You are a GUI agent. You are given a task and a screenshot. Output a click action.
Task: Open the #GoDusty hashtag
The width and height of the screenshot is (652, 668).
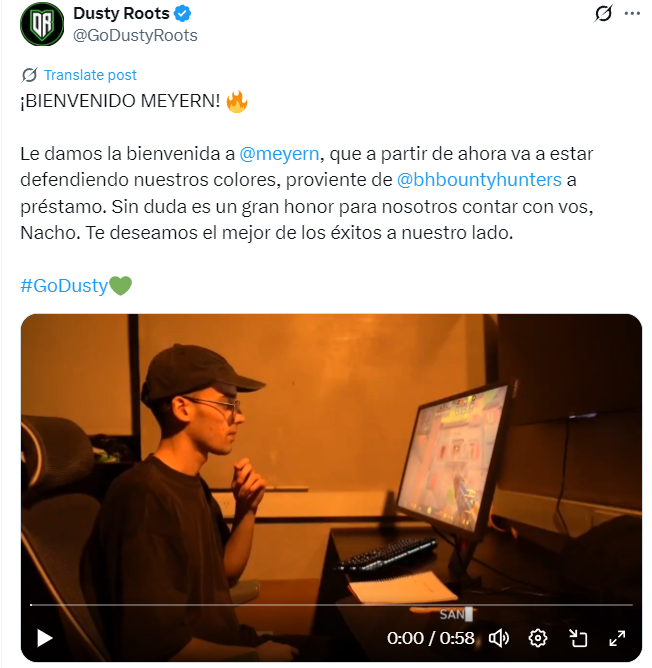(x=64, y=285)
